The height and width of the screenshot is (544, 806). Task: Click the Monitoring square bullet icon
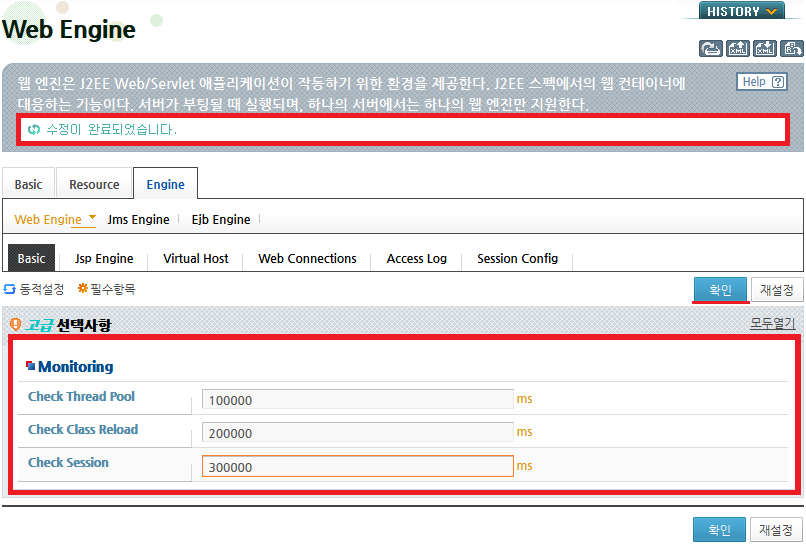(x=30, y=366)
